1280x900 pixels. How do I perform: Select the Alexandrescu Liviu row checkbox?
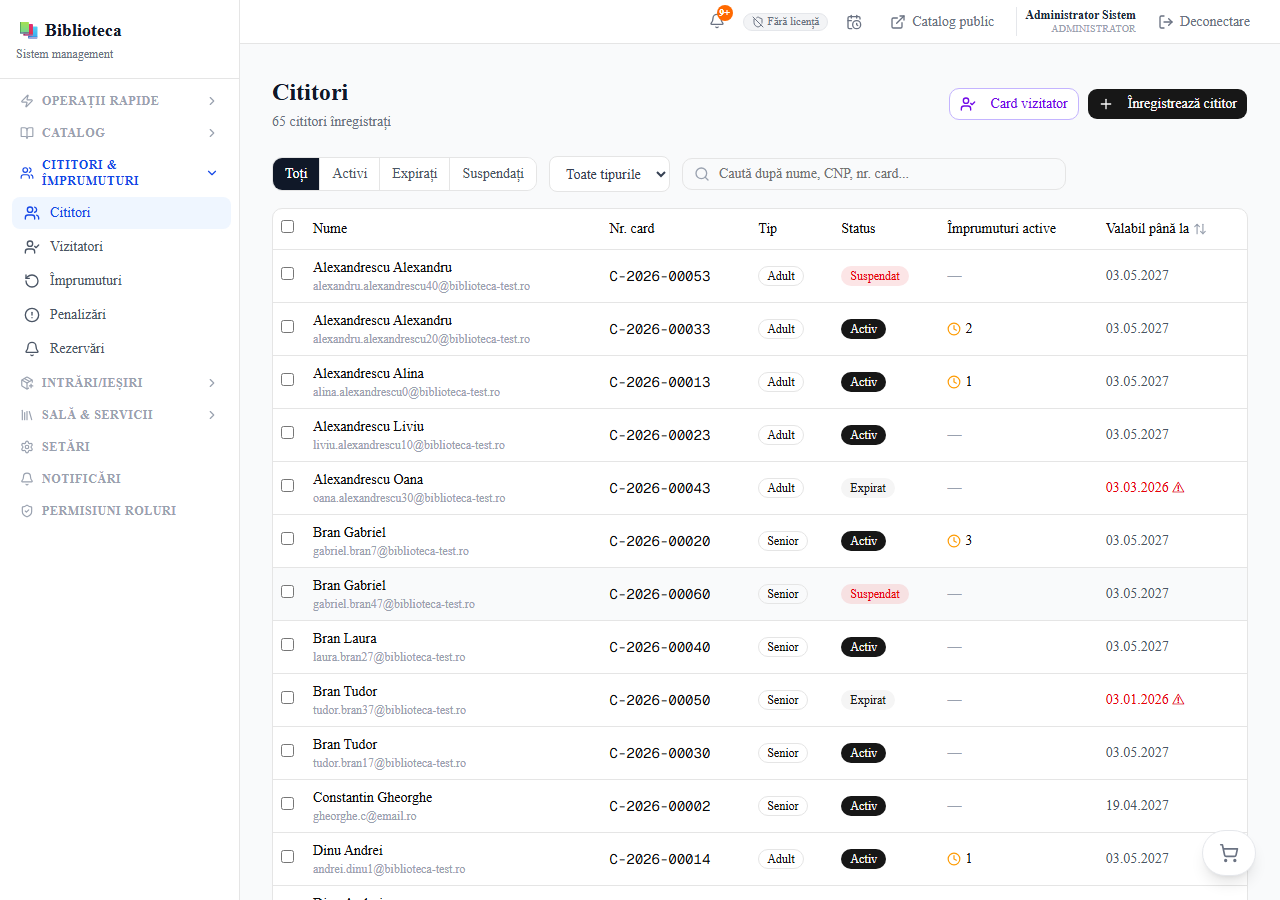pos(288,432)
